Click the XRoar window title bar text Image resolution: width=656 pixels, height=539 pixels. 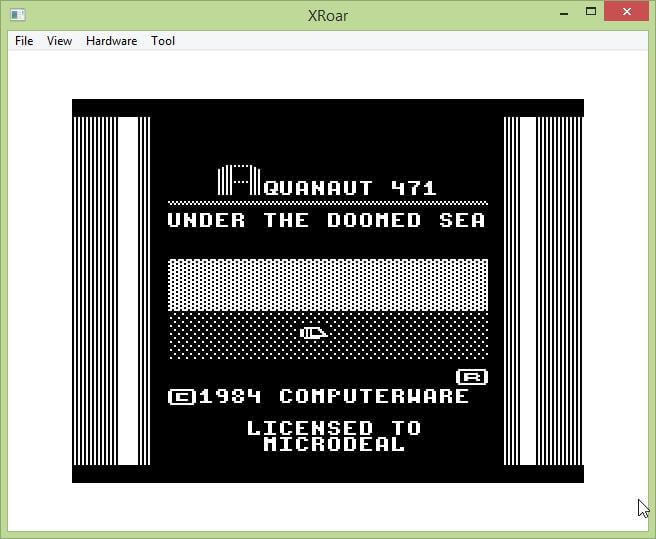click(x=328, y=15)
